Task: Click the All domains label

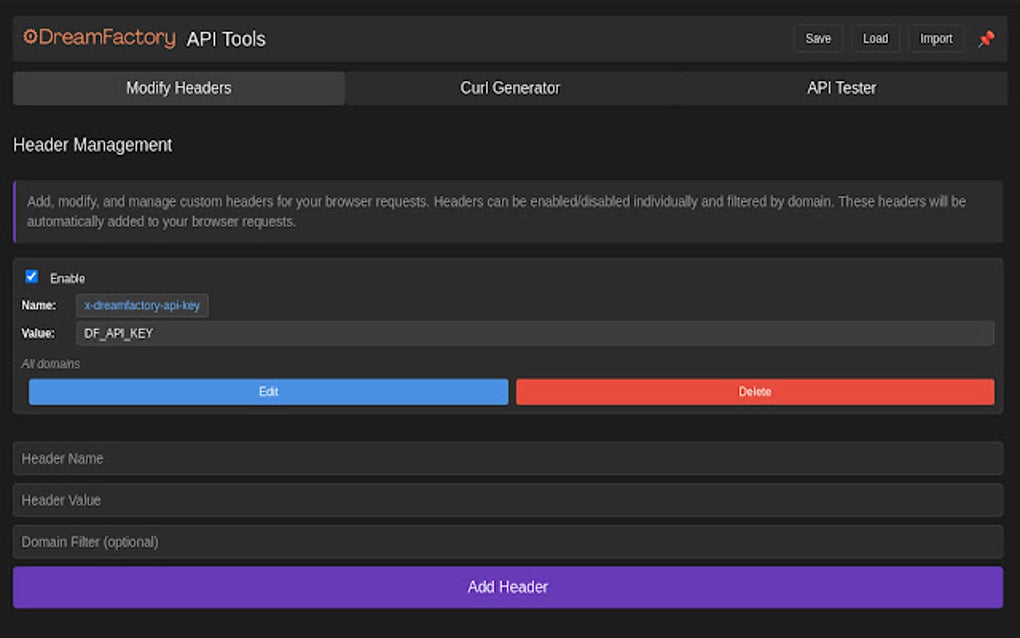Action: click(51, 364)
